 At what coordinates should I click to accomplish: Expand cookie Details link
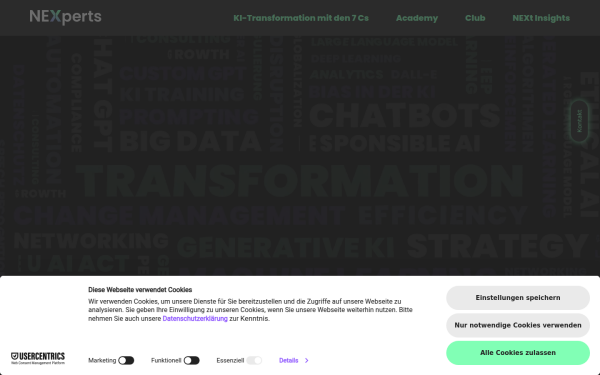point(289,360)
